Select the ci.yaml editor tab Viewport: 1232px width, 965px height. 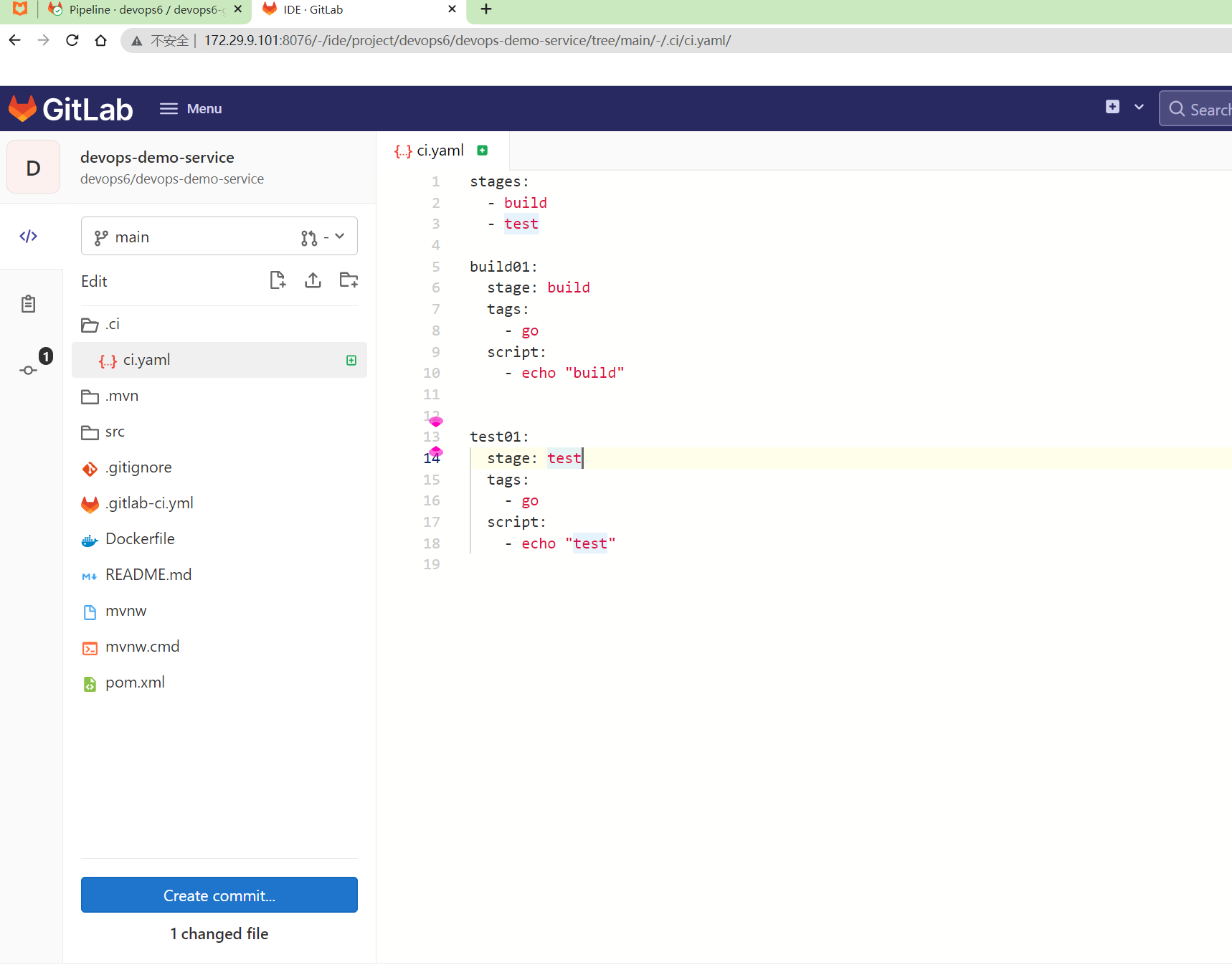442,151
